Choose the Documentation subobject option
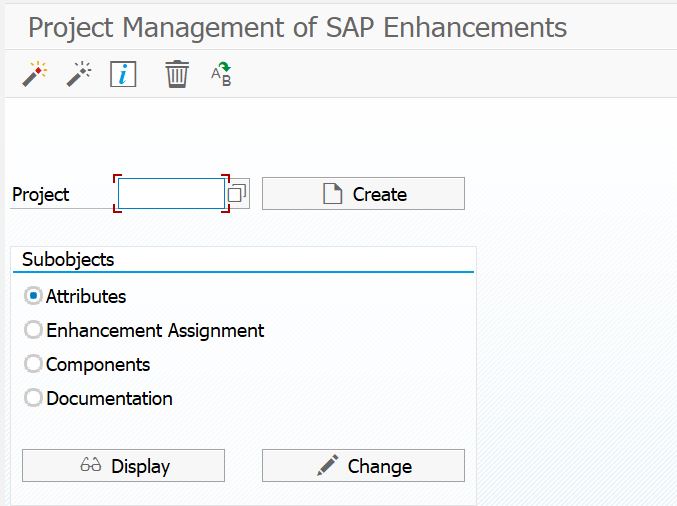Screen dimensions: 677x506 33,398
